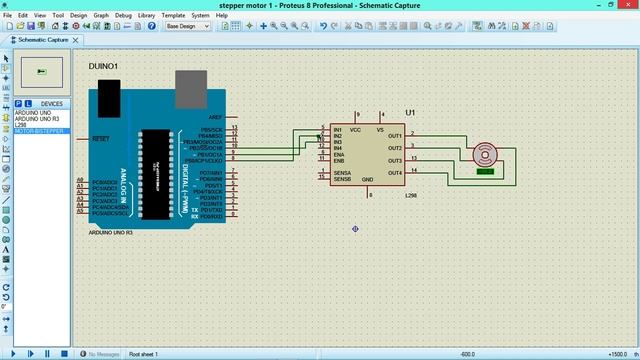This screenshot has width=640, height=360.
Task: Click the overview preview thumbnail
Action: [42, 72]
